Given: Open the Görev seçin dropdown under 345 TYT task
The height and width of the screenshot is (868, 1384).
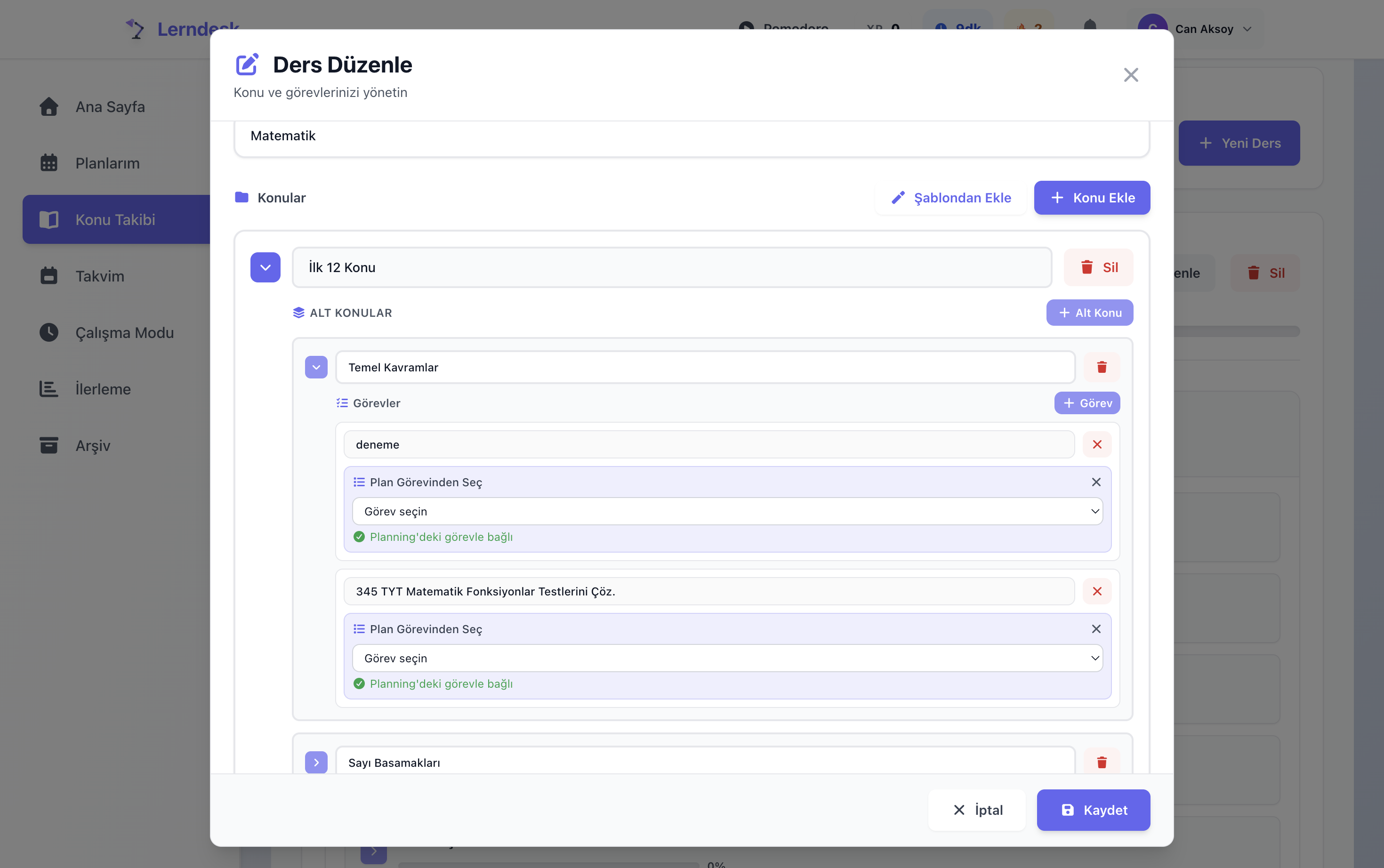Looking at the screenshot, I should (x=727, y=659).
